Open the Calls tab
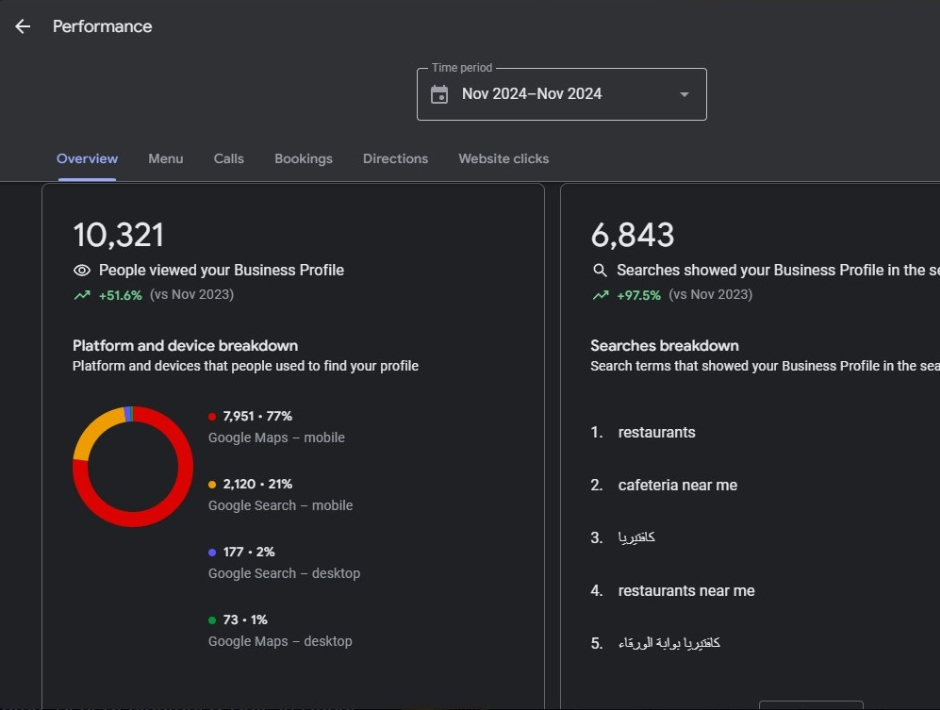The image size is (940, 710). click(x=228, y=159)
